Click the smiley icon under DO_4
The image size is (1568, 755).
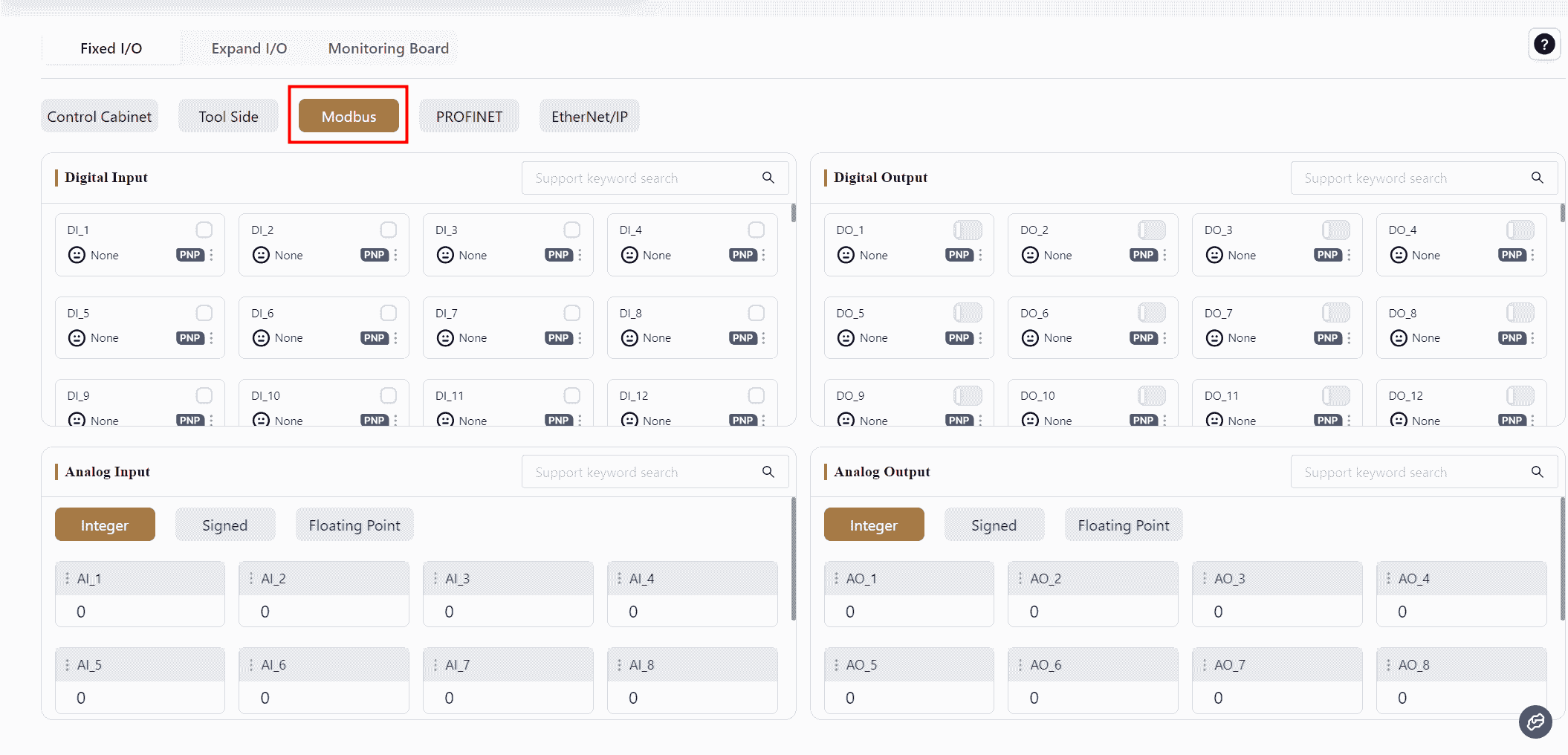(1398, 256)
